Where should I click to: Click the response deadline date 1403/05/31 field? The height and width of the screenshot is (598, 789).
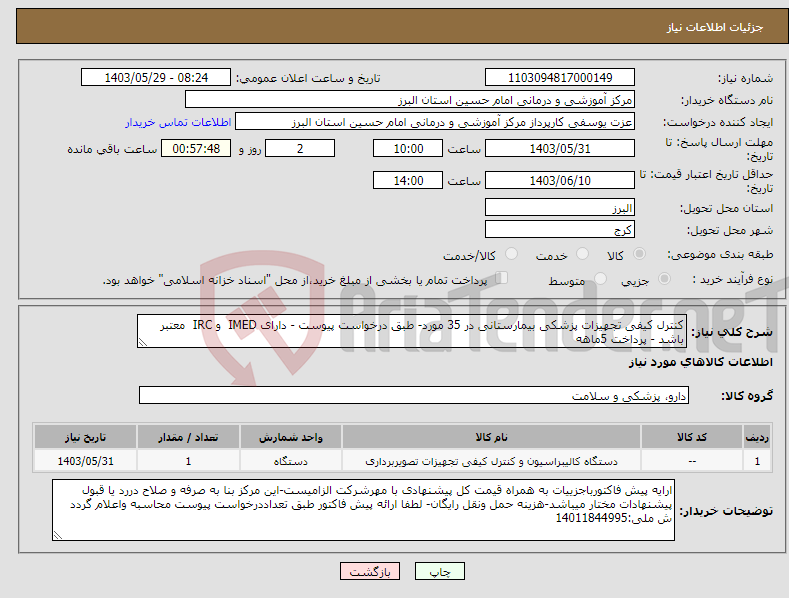tap(560, 148)
